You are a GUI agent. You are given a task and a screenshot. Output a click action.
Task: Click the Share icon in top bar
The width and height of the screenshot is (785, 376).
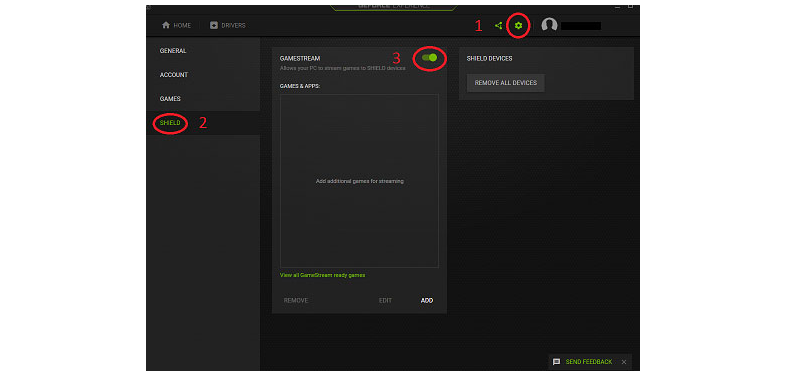point(498,26)
